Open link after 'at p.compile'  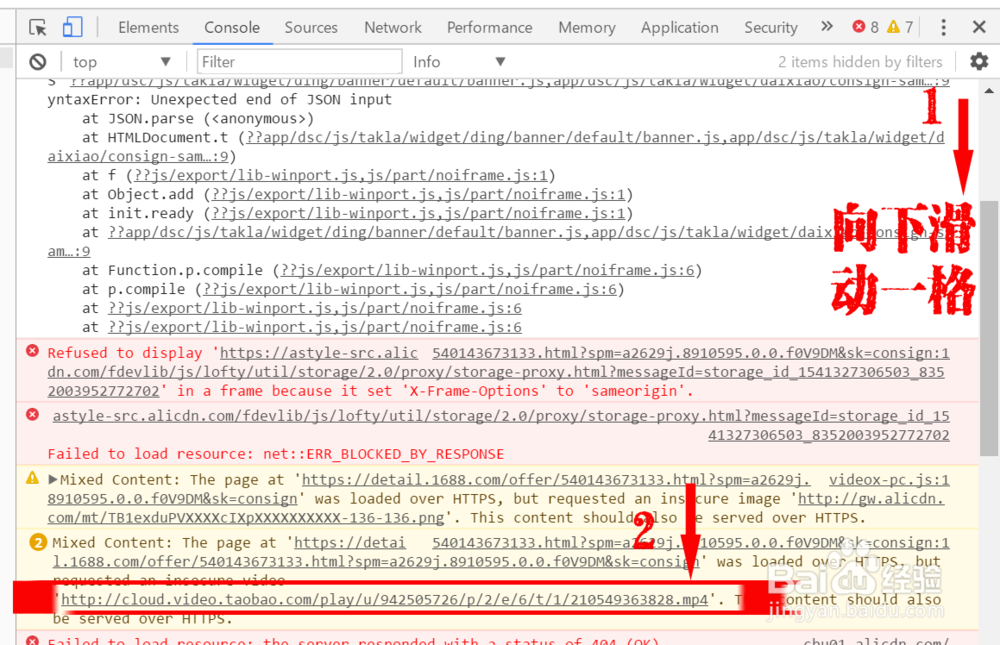point(409,290)
